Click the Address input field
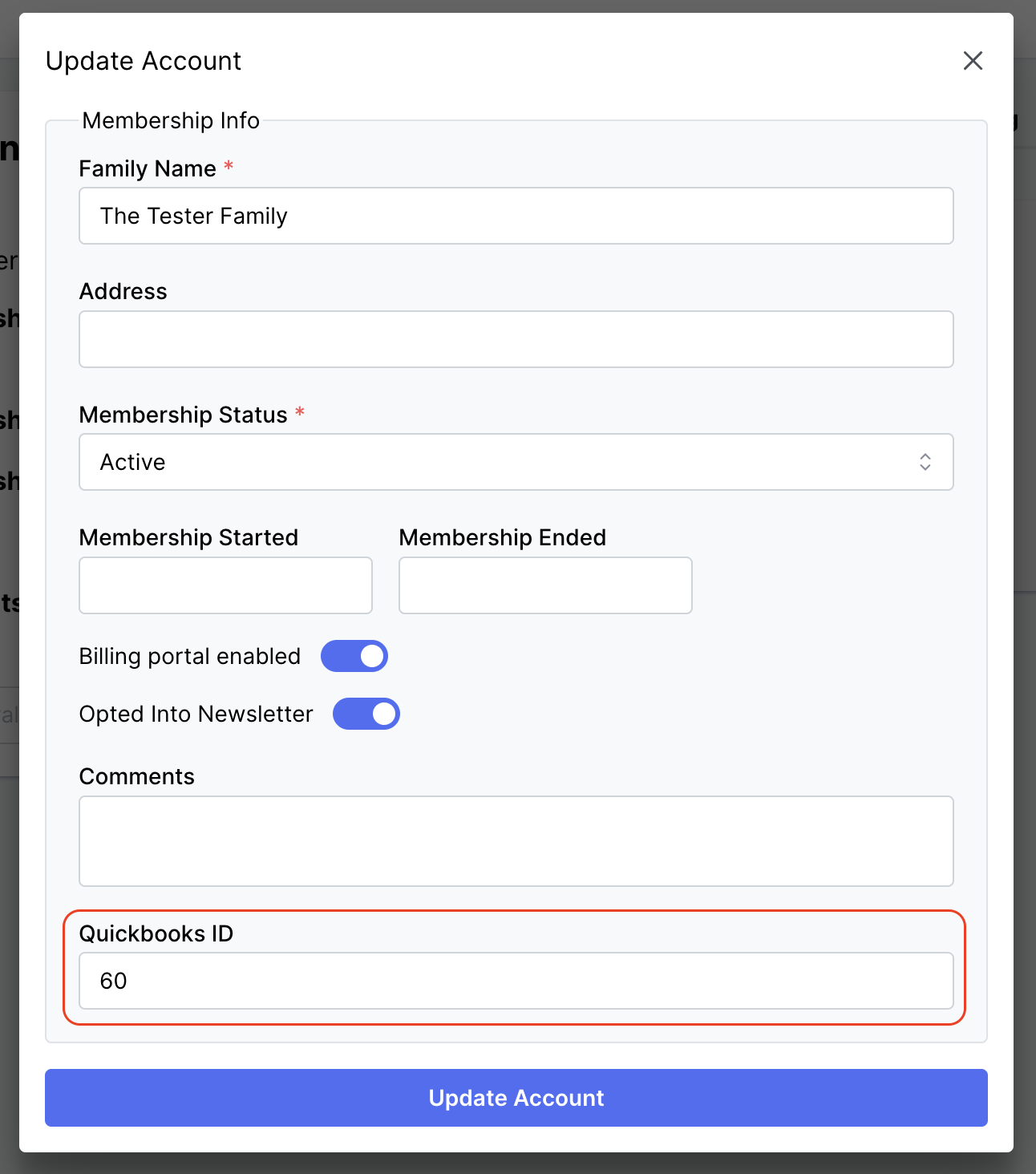The height and width of the screenshot is (1174, 1036). (516, 338)
